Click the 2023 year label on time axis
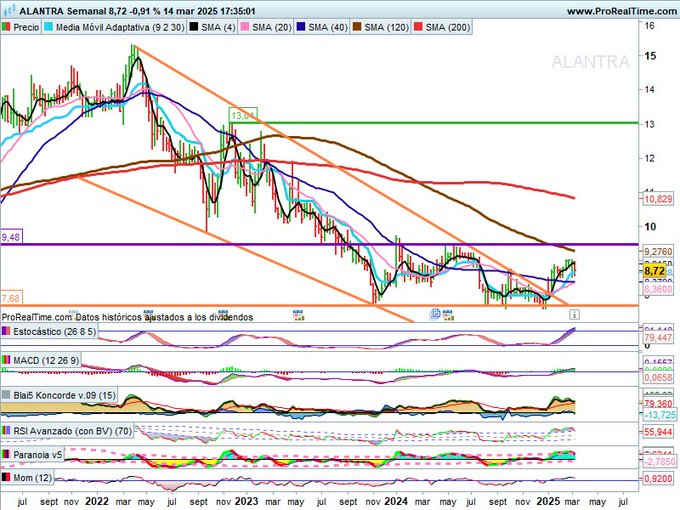This screenshot has width=680, height=510. coord(245,501)
